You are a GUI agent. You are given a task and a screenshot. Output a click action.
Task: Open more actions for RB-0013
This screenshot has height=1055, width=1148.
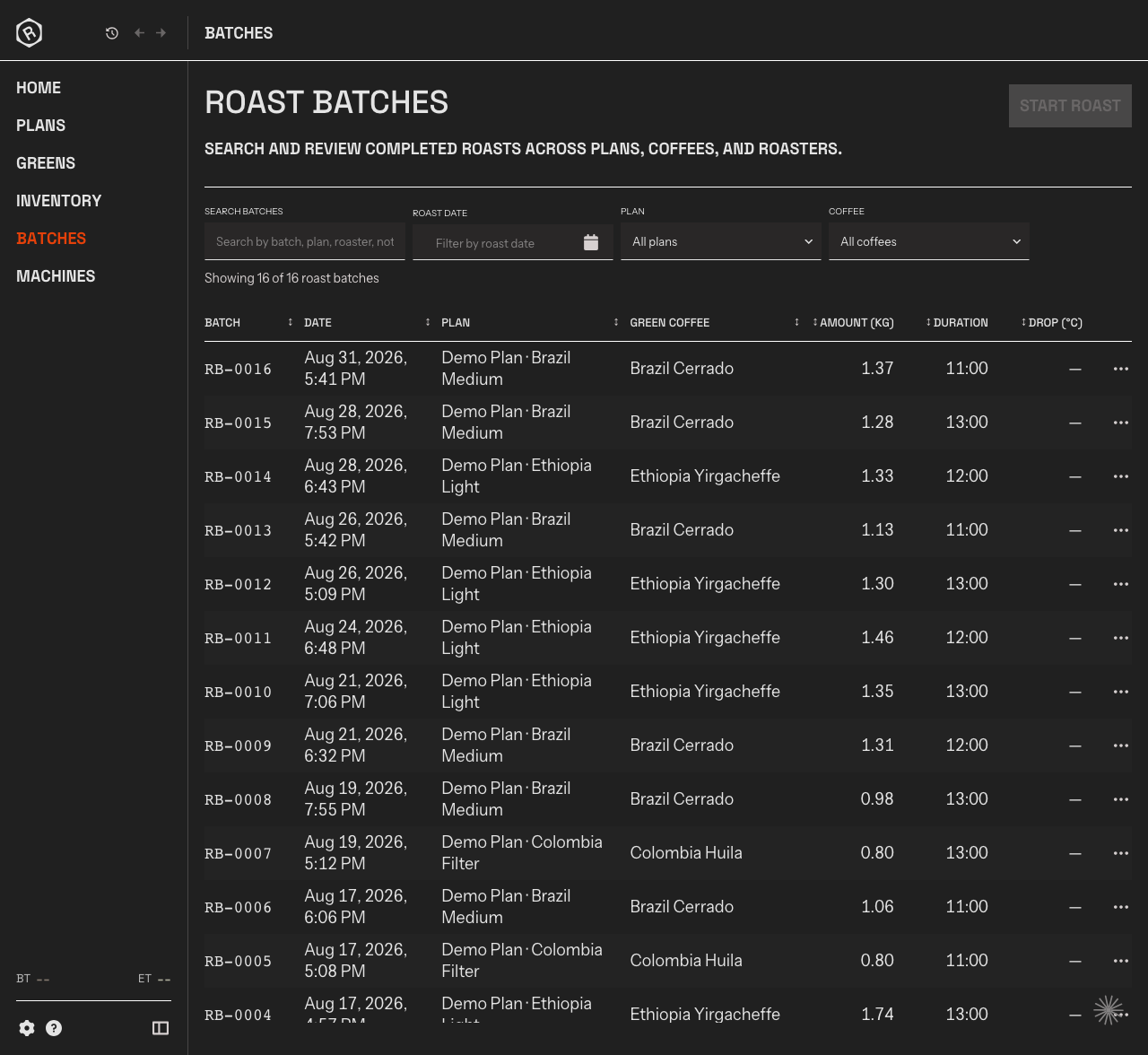point(1121,530)
